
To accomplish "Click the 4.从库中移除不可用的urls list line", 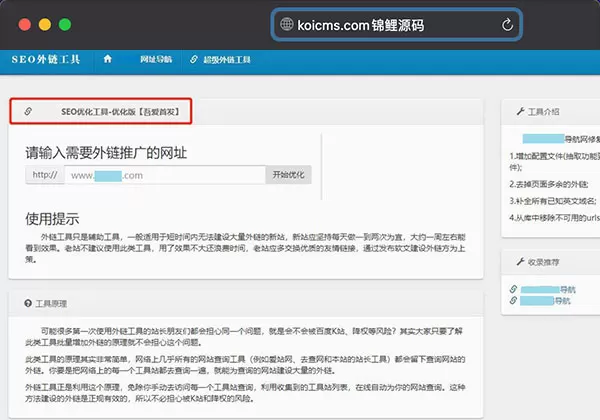I will [554, 218].
